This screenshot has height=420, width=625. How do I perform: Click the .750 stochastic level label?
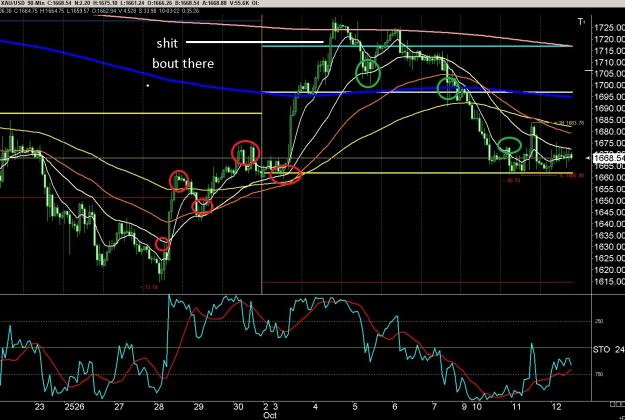[599, 374]
